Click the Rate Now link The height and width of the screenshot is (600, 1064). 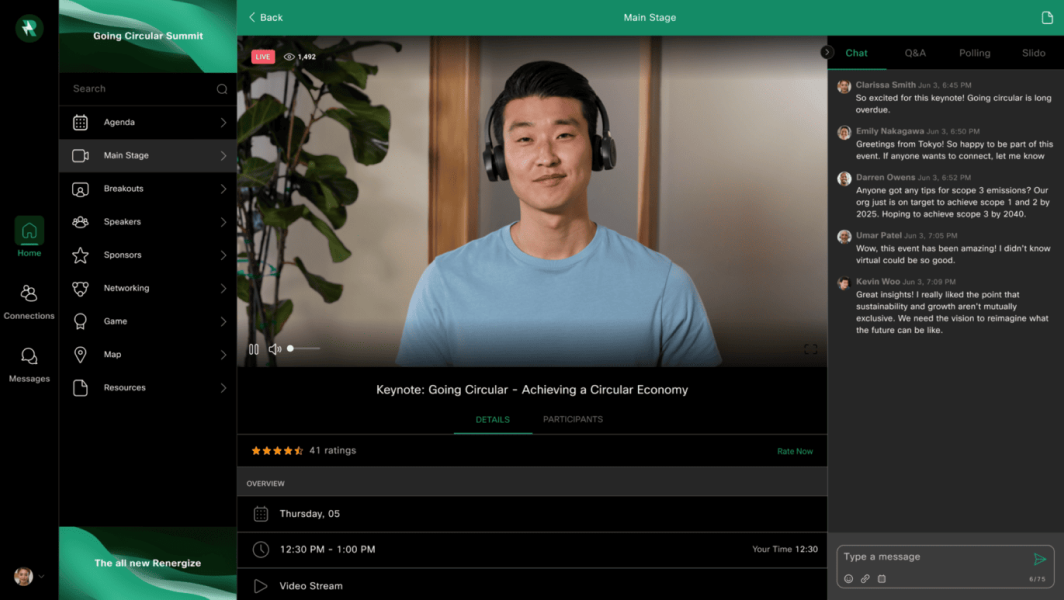(x=795, y=451)
